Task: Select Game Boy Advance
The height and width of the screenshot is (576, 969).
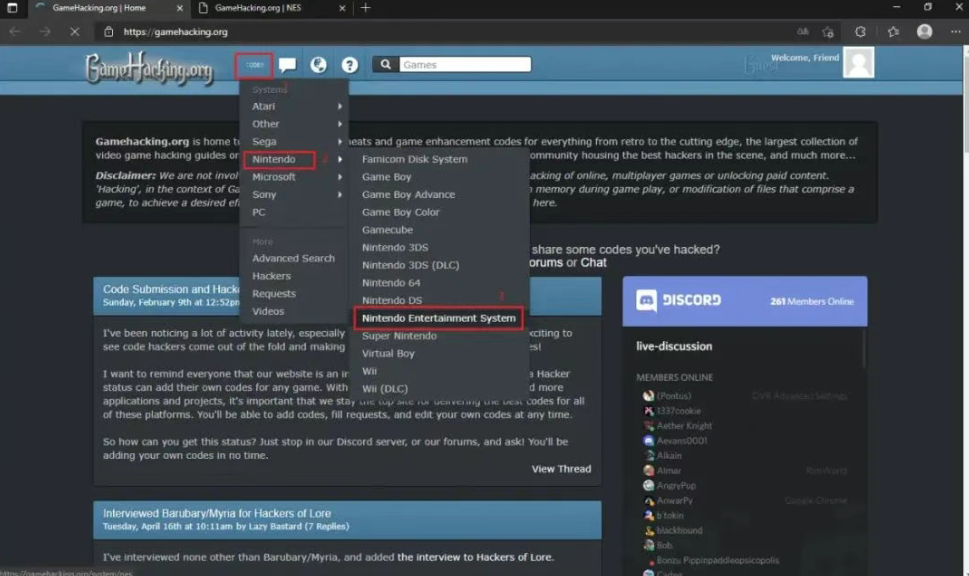Action: coord(408,195)
